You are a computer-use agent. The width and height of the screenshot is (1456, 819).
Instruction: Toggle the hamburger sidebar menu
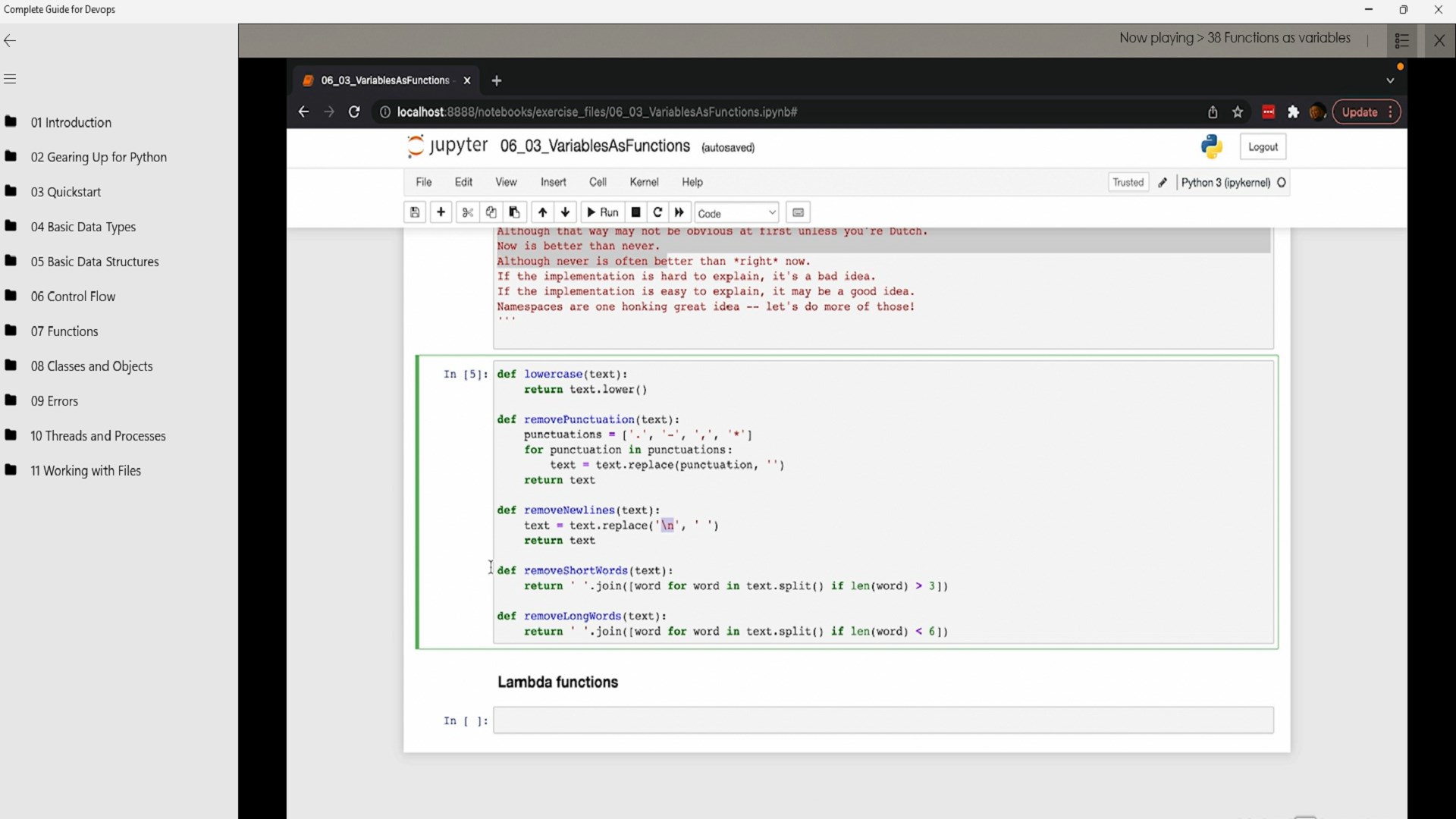pos(10,79)
